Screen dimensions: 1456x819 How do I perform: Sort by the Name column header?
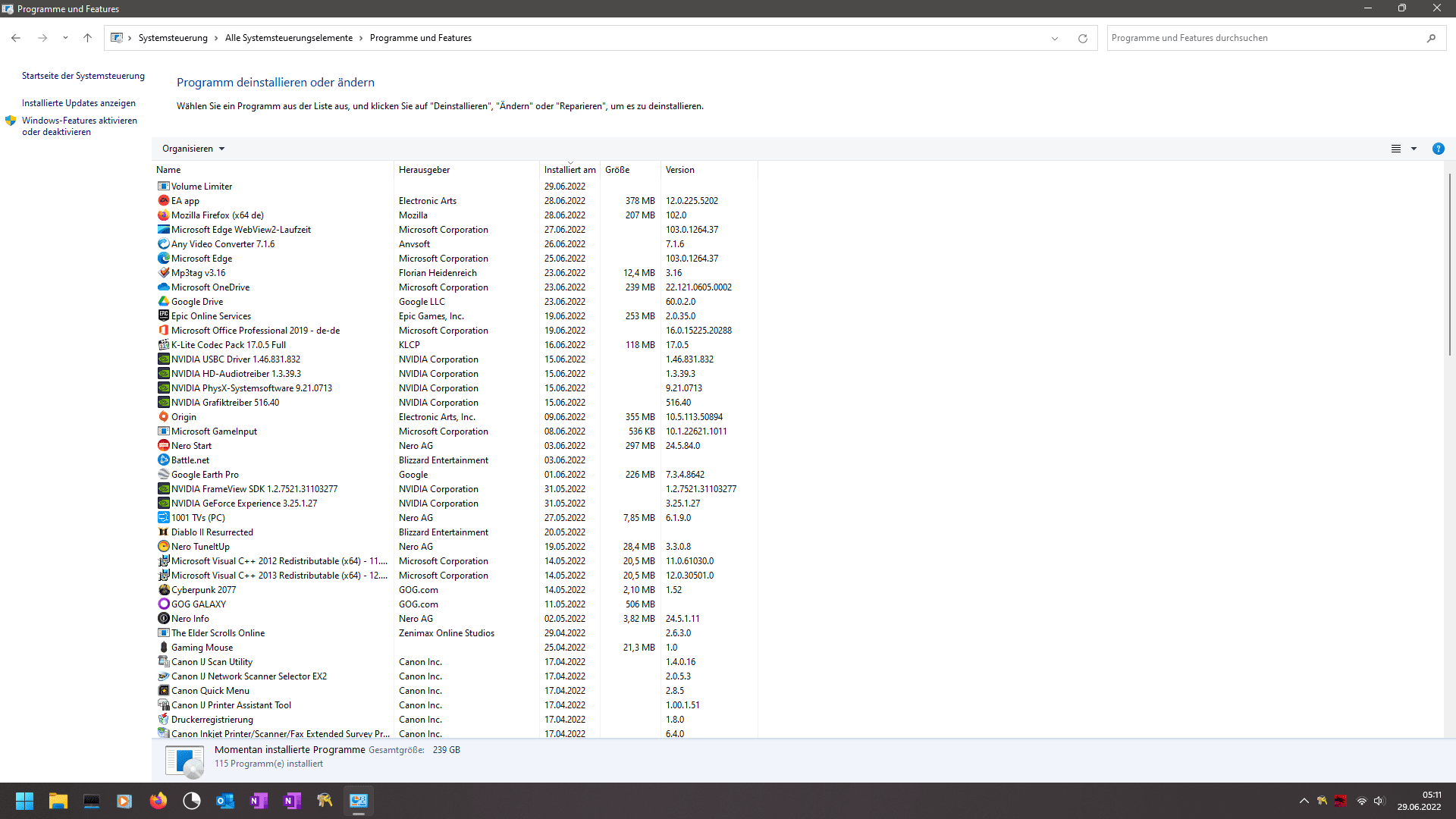tap(273, 170)
